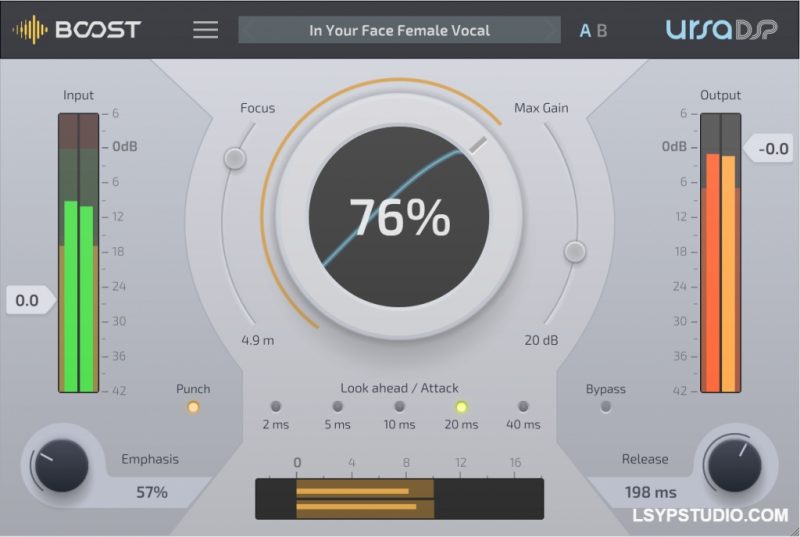Click the input gain 0.0 value tag
Image resolution: width=800 pixels, height=537 pixels.
coord(28,300)
